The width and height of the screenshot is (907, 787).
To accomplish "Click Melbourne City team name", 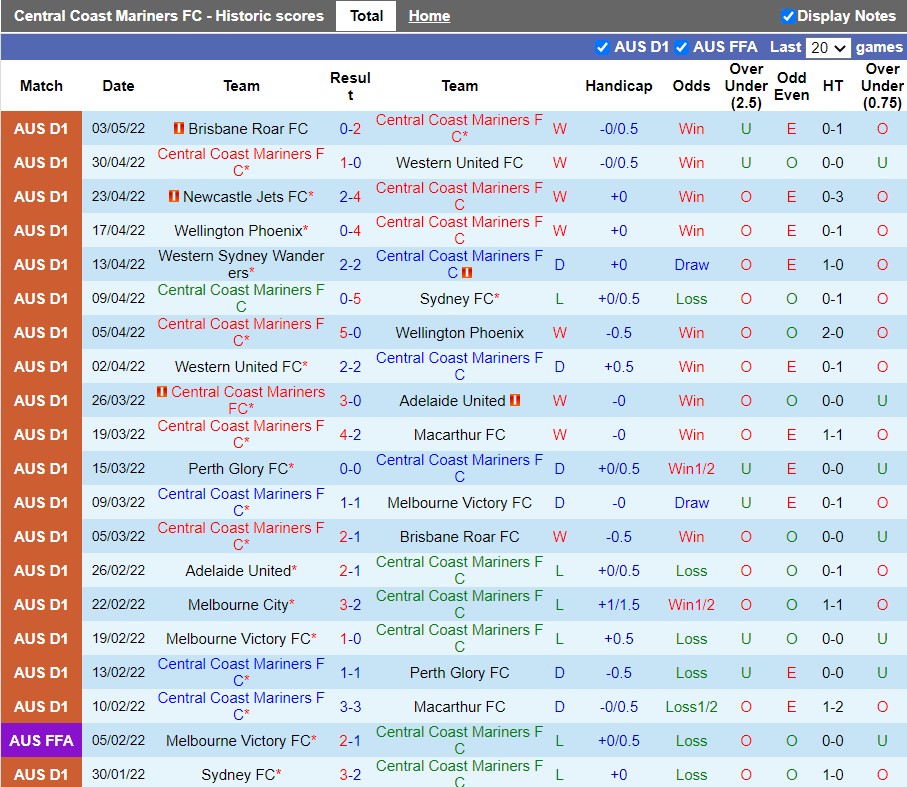I will pos(238,605).
